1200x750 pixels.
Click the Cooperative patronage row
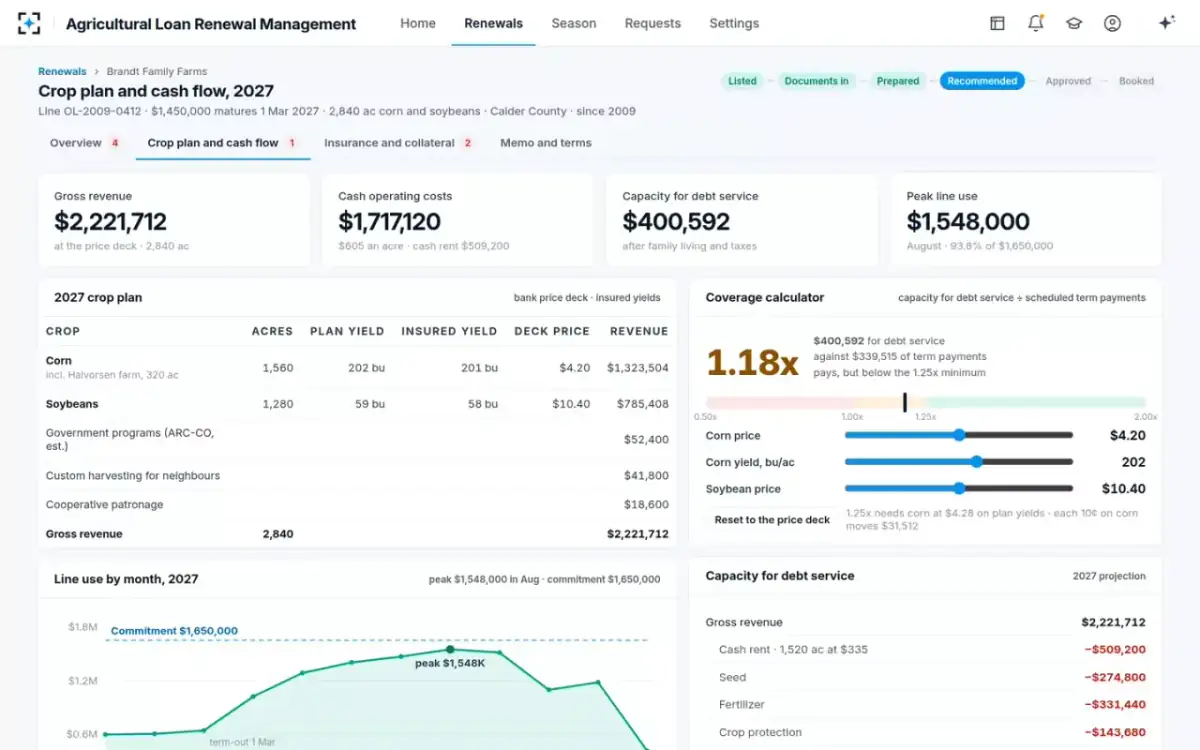tap(357, 505)
